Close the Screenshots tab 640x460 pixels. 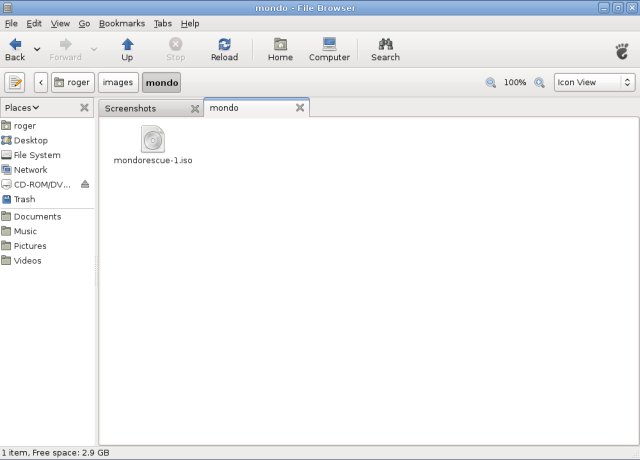click(x=195, y=109)
